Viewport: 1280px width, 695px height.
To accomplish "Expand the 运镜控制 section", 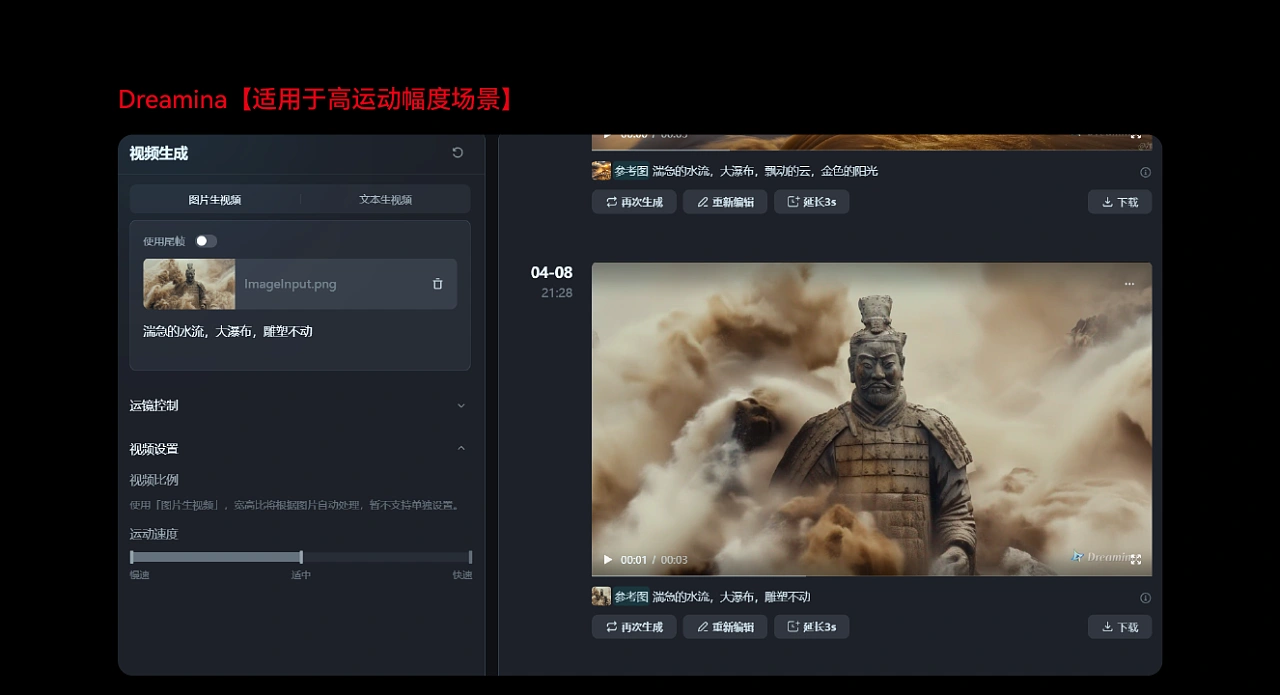I will pos(300,405).
